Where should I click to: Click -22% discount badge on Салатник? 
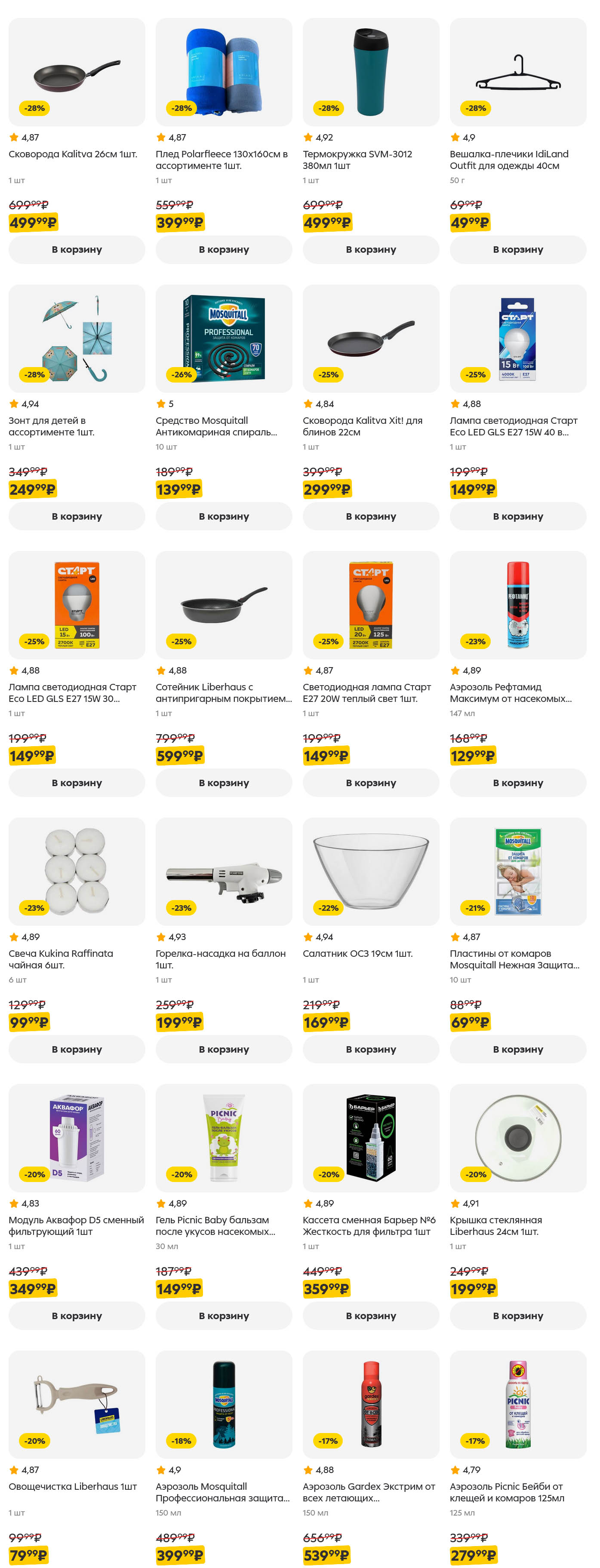(x=328, y=907)
